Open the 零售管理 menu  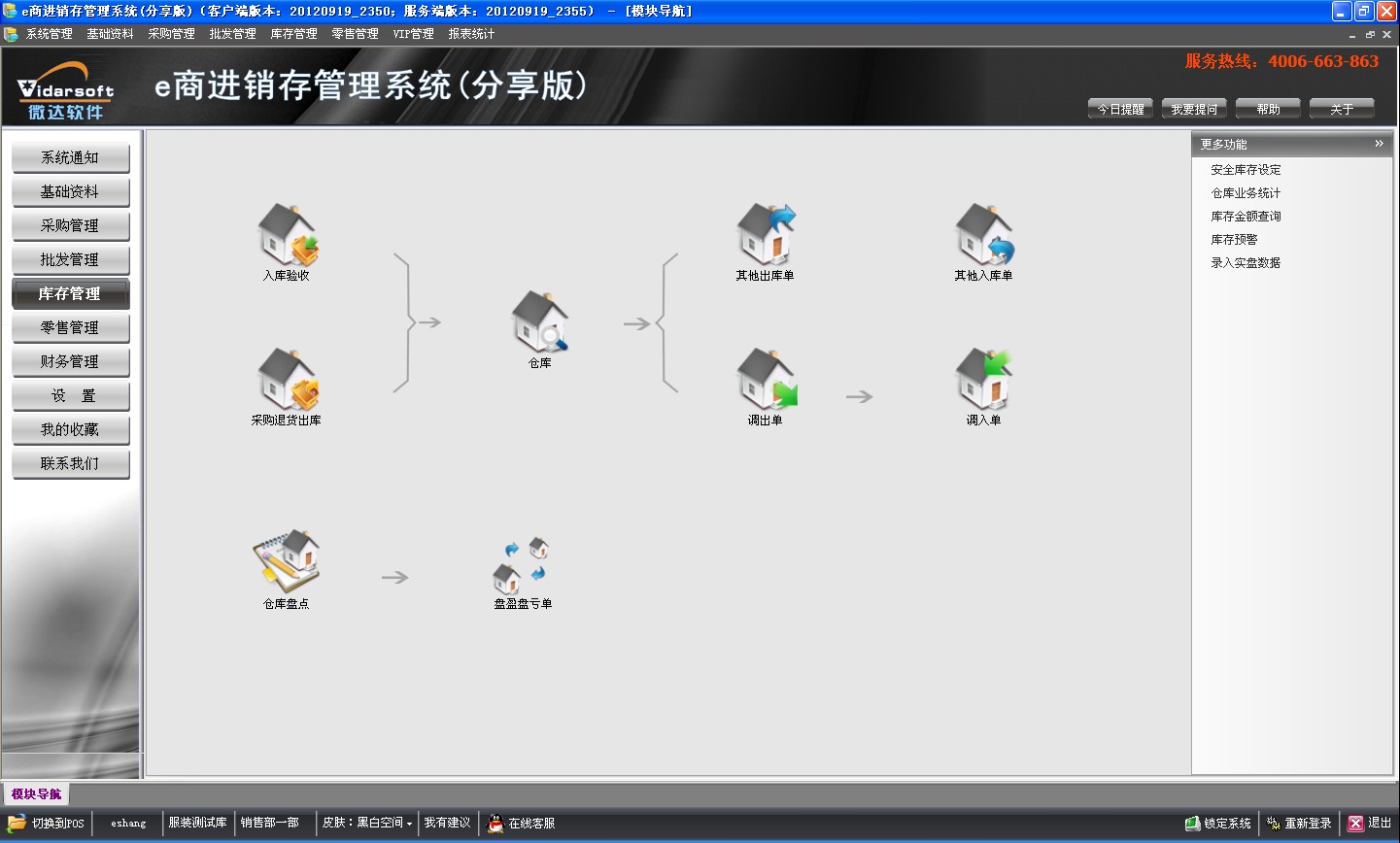[356, 34]
